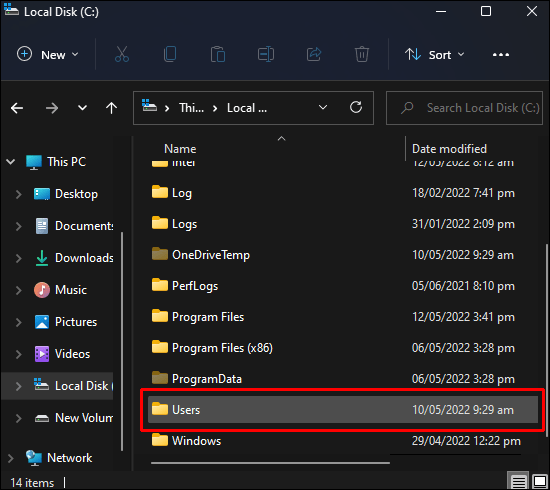The image size is (550, 490).
Task: Open the Sort dropdown menu
Action: click(434, 55)
